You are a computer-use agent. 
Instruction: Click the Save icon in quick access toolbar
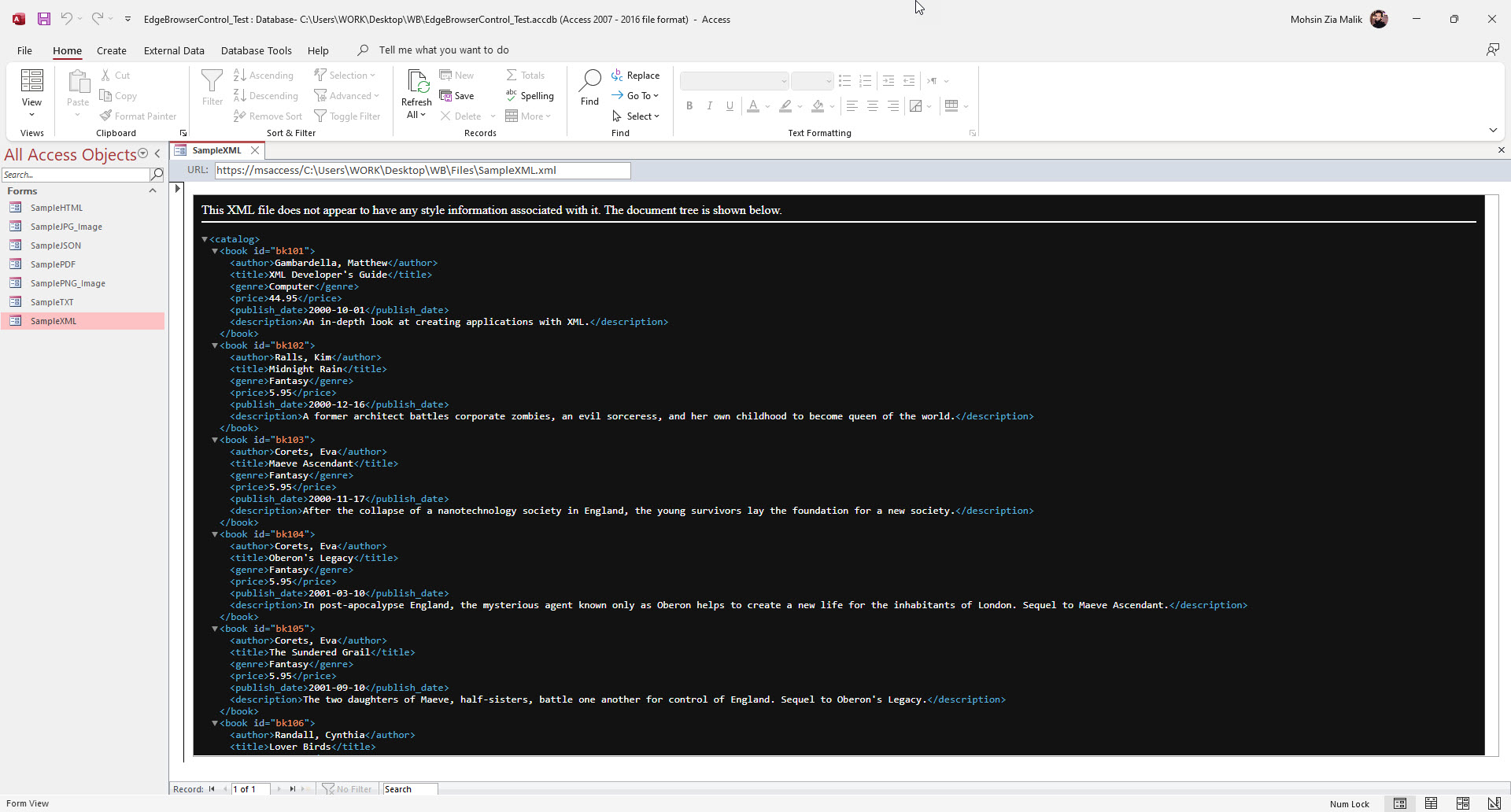pyautogui.click(x=44, y=19)
